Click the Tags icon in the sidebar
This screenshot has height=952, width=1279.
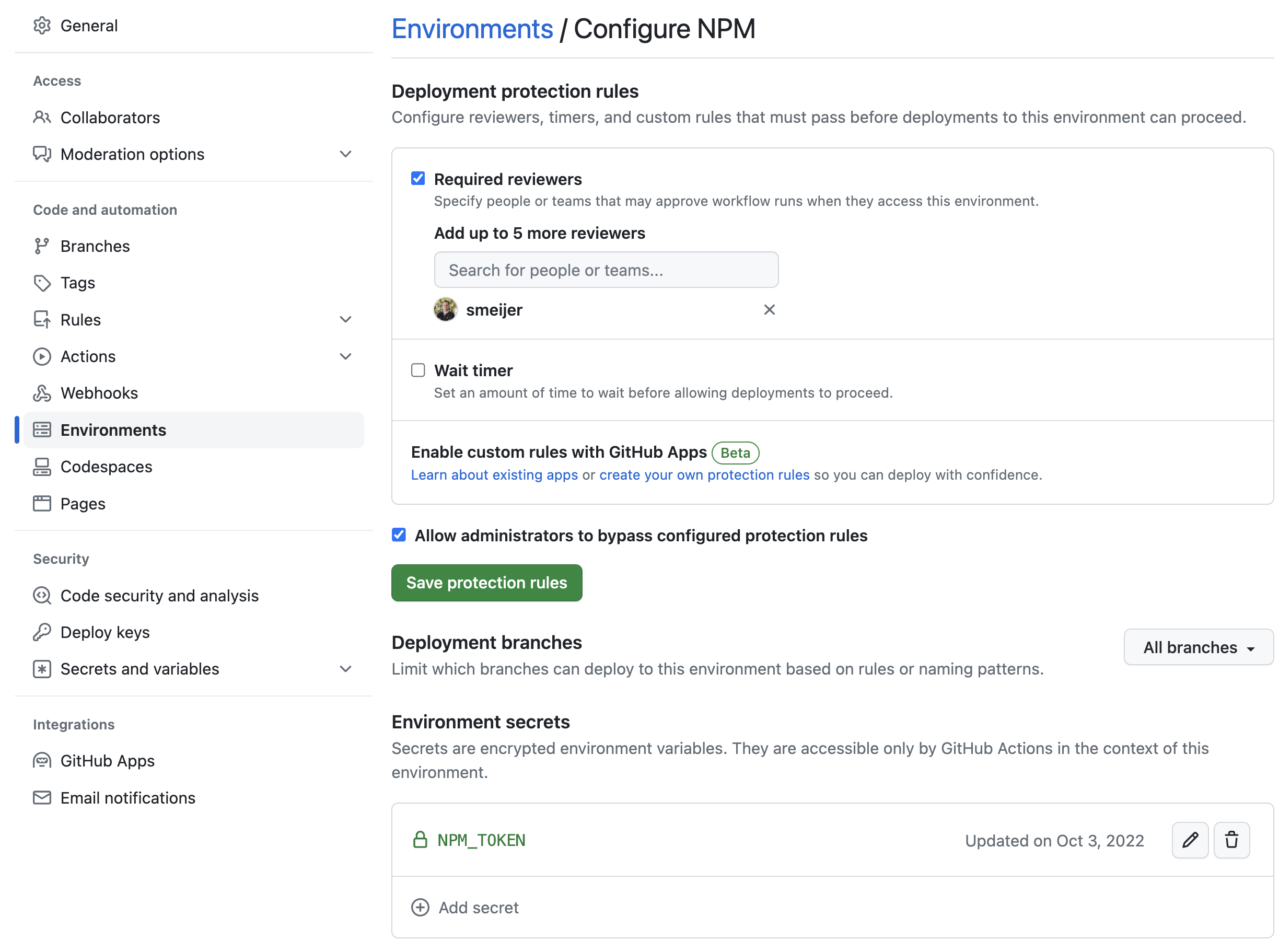tap(42, 282)
